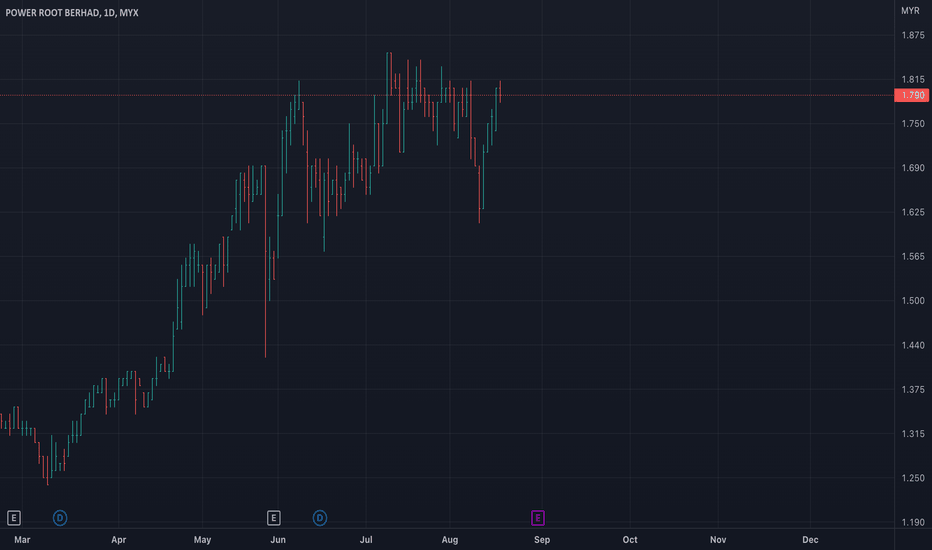Click the dividend D marker in mid-June
This screenshot has width=932, height=550.
pos(320,518)
